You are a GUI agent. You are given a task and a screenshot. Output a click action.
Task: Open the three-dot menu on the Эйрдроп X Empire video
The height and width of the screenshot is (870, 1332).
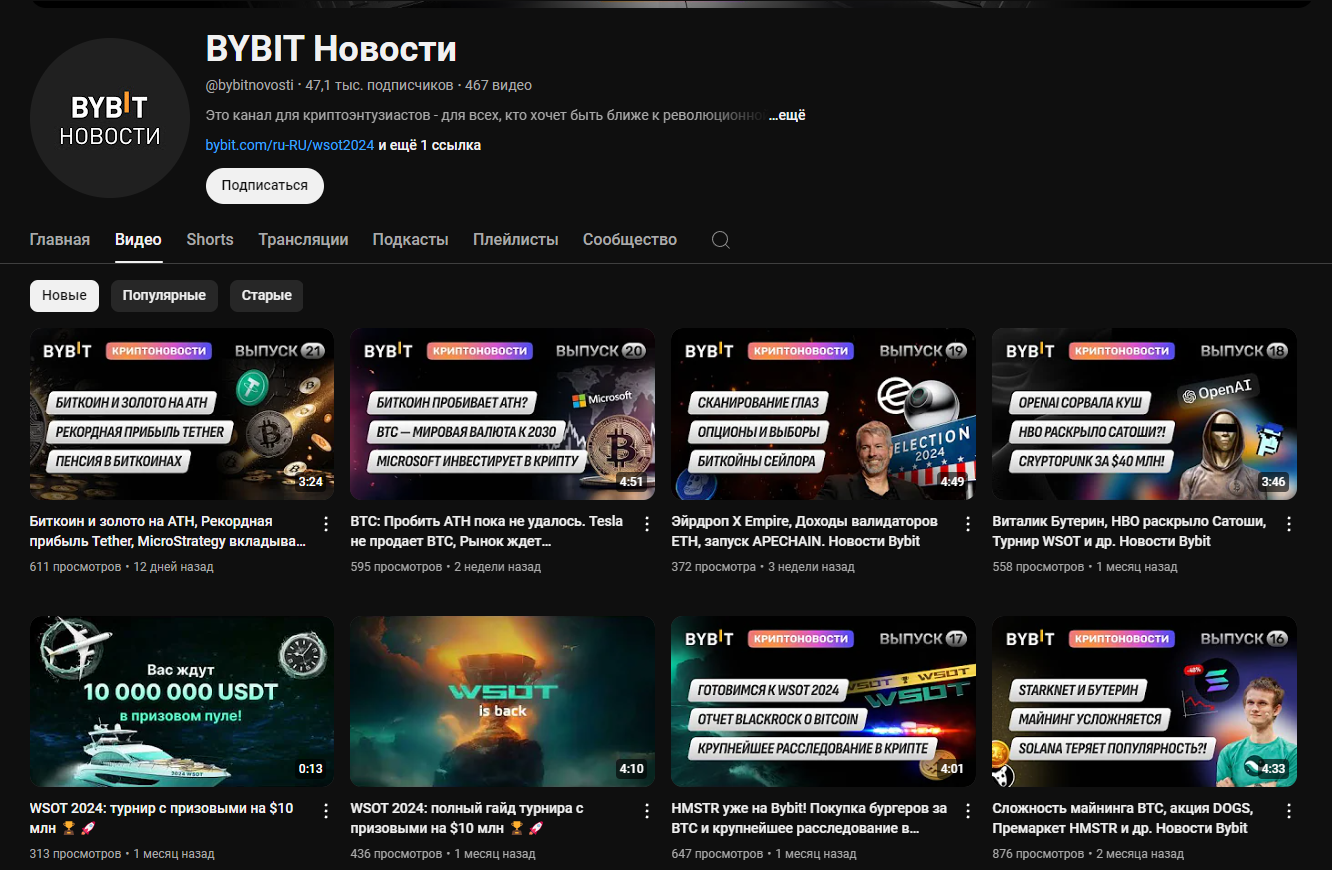point(967,523)
